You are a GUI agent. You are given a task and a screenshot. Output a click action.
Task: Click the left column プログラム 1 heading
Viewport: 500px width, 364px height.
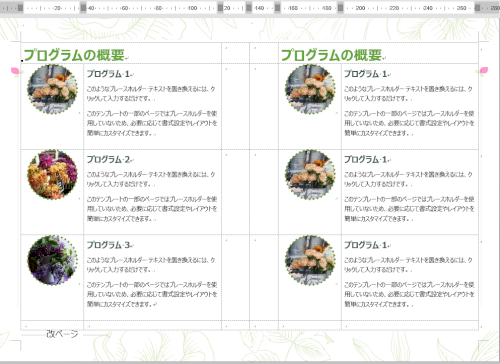[108, 74]
